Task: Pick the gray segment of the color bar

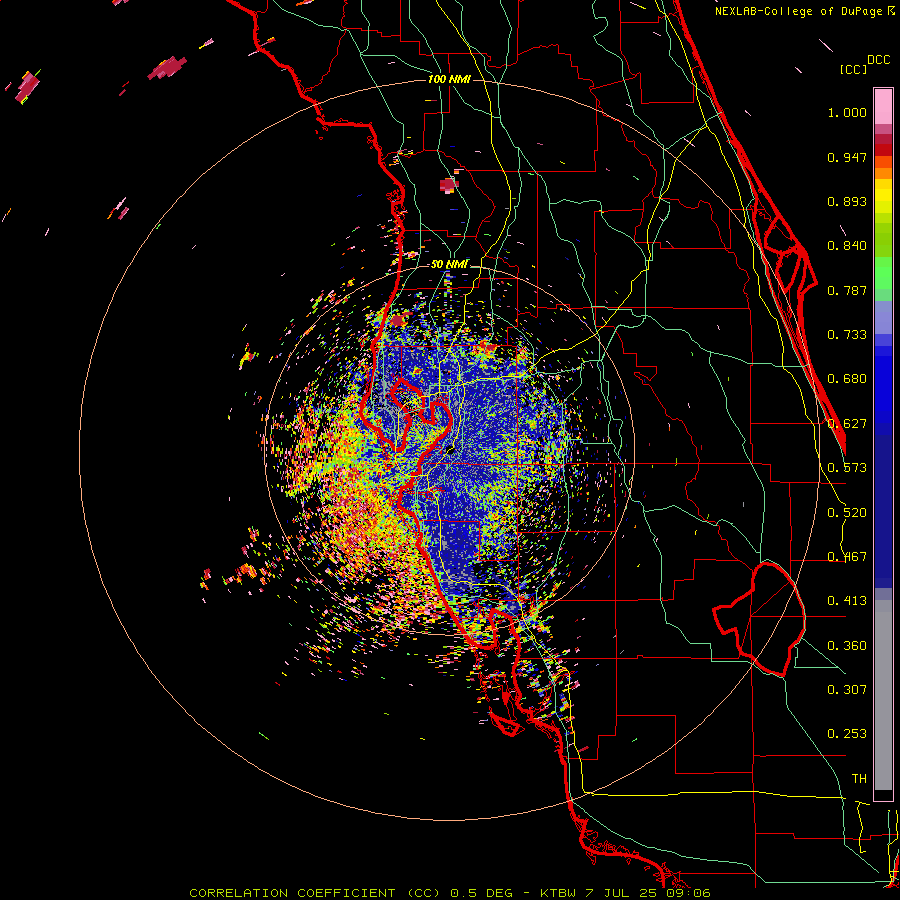Action: [x=883, y=695]
